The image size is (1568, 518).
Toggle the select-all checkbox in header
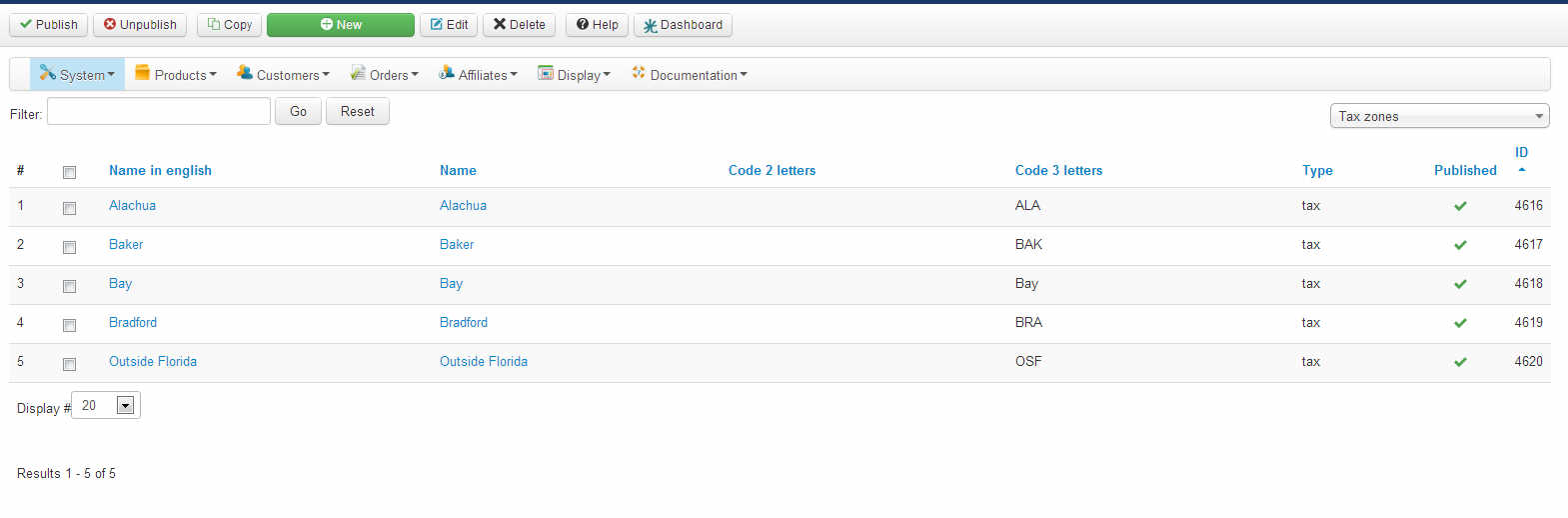click(x=69, y=172)
